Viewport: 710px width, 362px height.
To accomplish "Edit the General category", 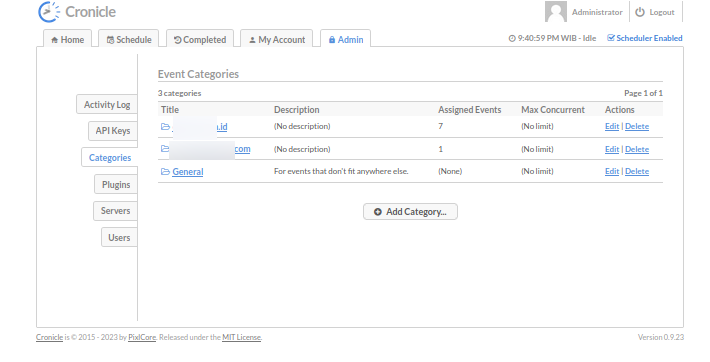I will pos(612,171).
